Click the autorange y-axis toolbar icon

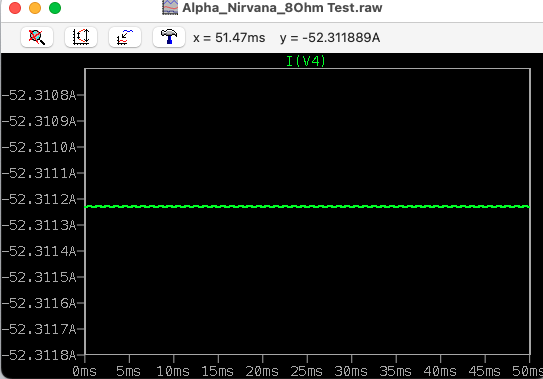pyautogui.click(x=81, y=37)
